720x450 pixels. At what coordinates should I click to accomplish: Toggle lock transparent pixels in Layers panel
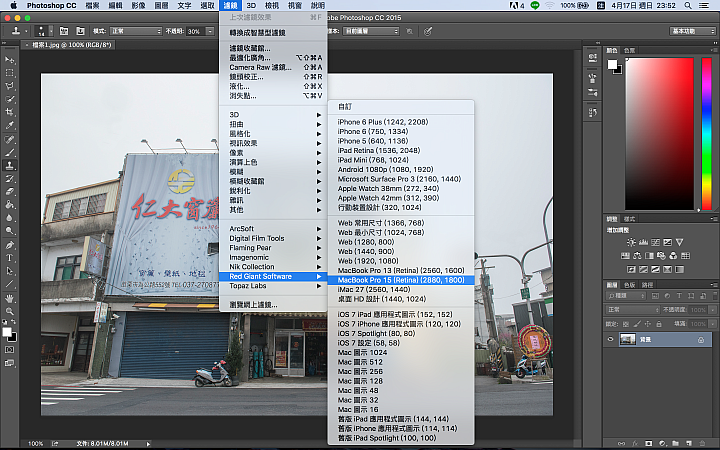pos(625,324)
